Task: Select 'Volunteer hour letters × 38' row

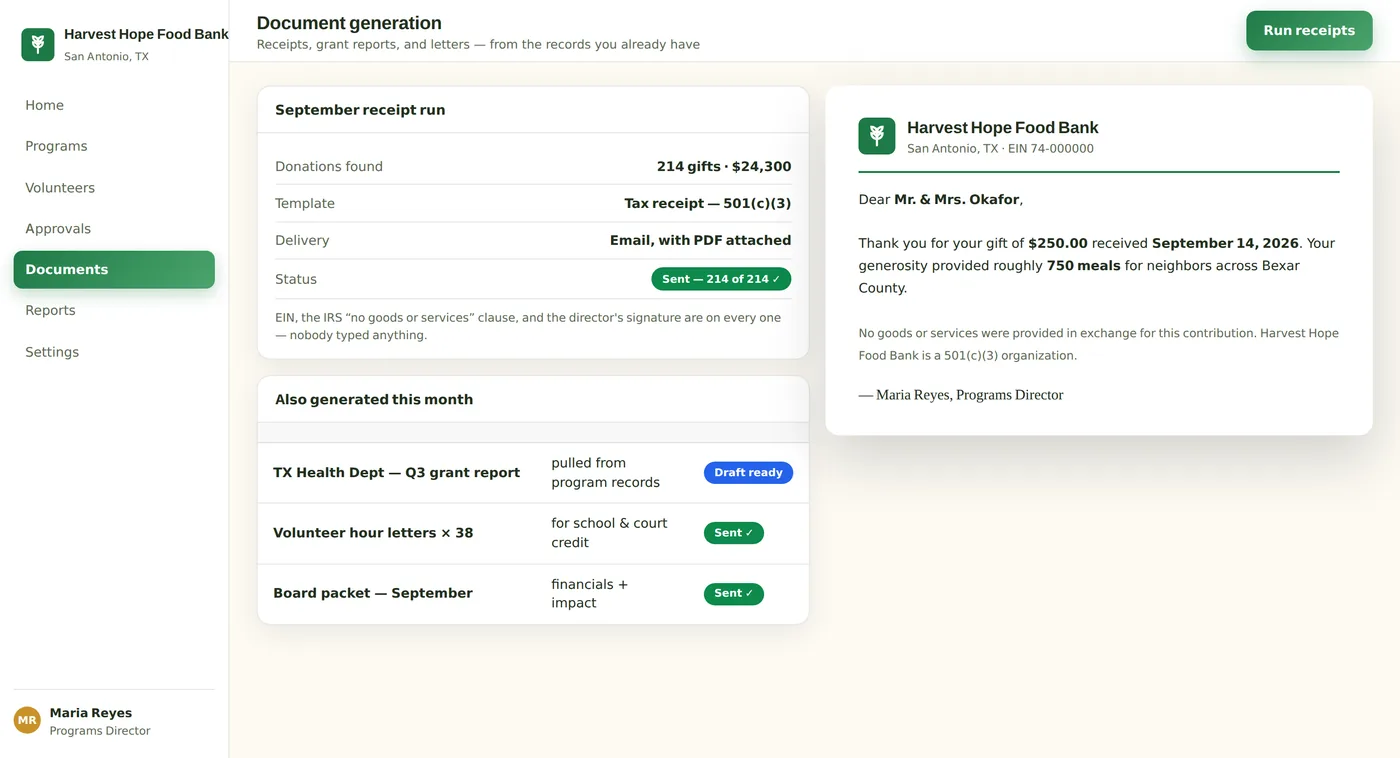Action: click(x=533, y=533)
